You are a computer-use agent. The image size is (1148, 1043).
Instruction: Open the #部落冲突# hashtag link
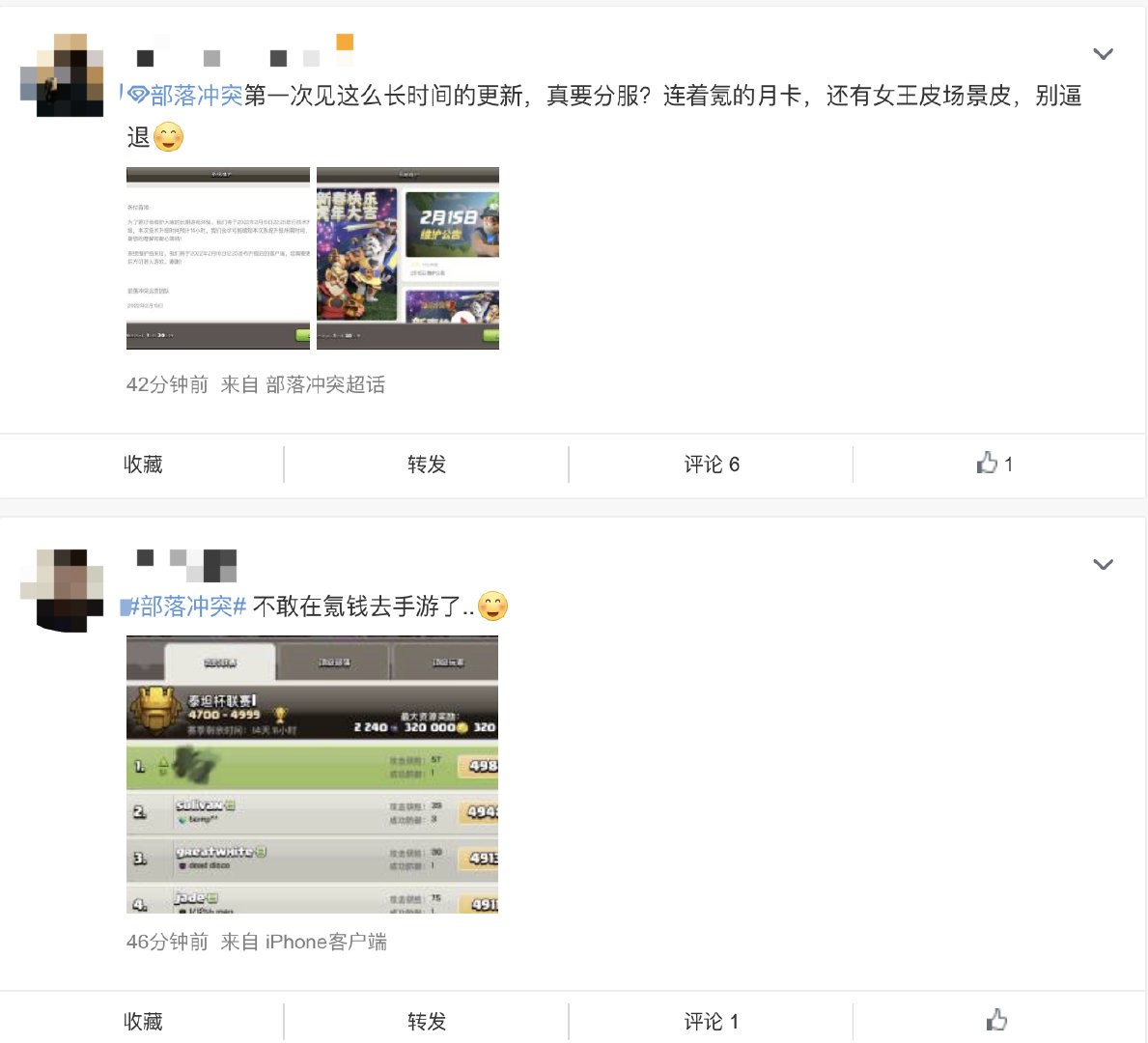click(186, 606)
